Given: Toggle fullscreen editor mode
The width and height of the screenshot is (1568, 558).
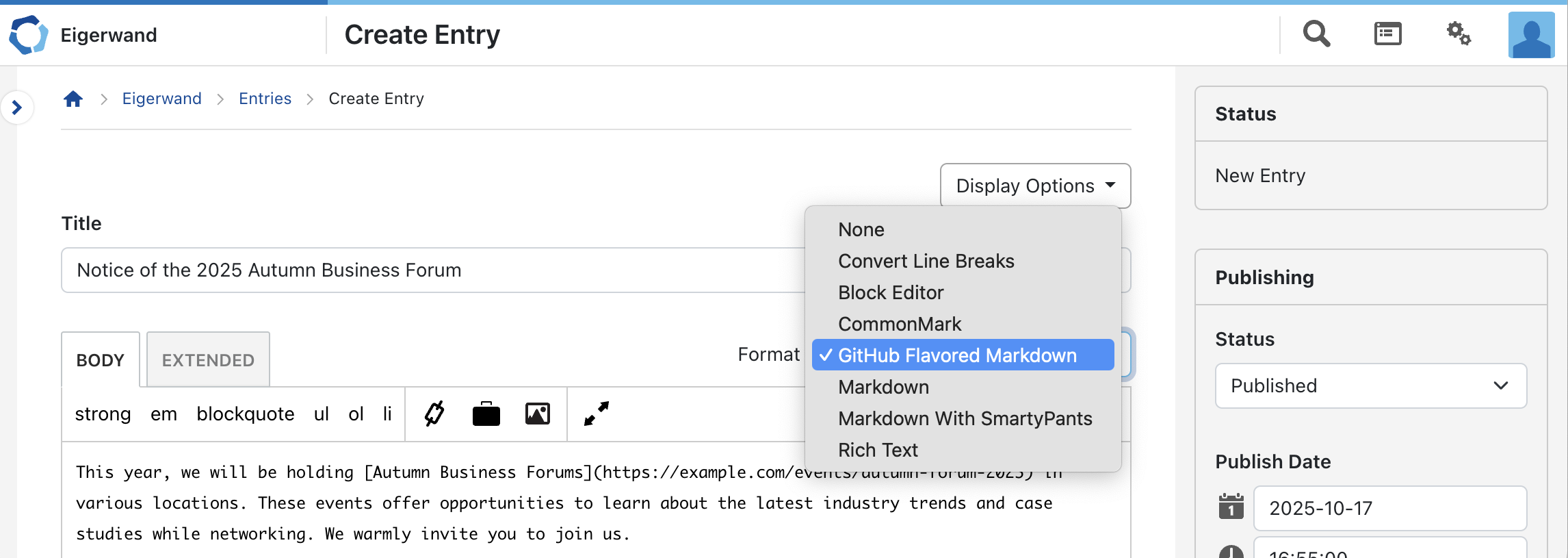Looking at the screenshot, I should click(x=596, y=414).
